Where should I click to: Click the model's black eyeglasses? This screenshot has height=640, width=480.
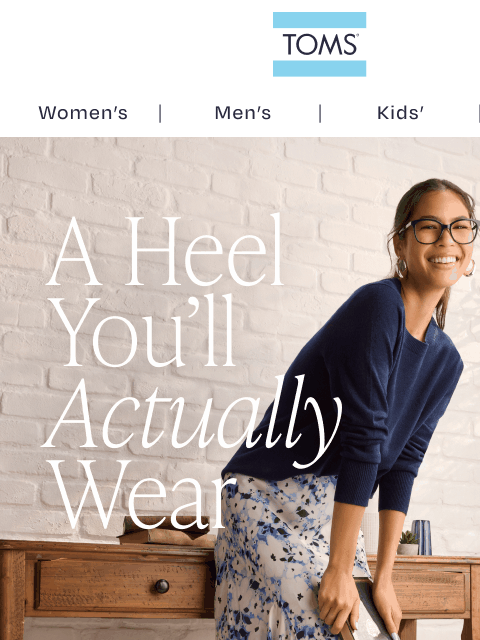pos(439,231)
